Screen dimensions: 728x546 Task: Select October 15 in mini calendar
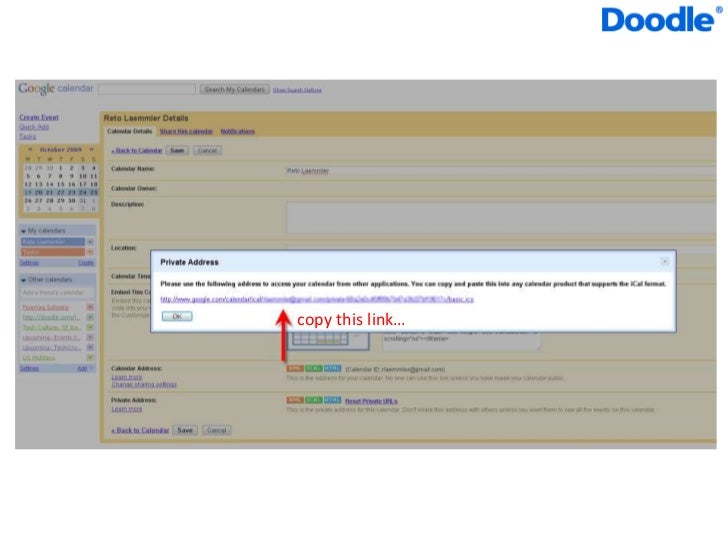point(61,184)
